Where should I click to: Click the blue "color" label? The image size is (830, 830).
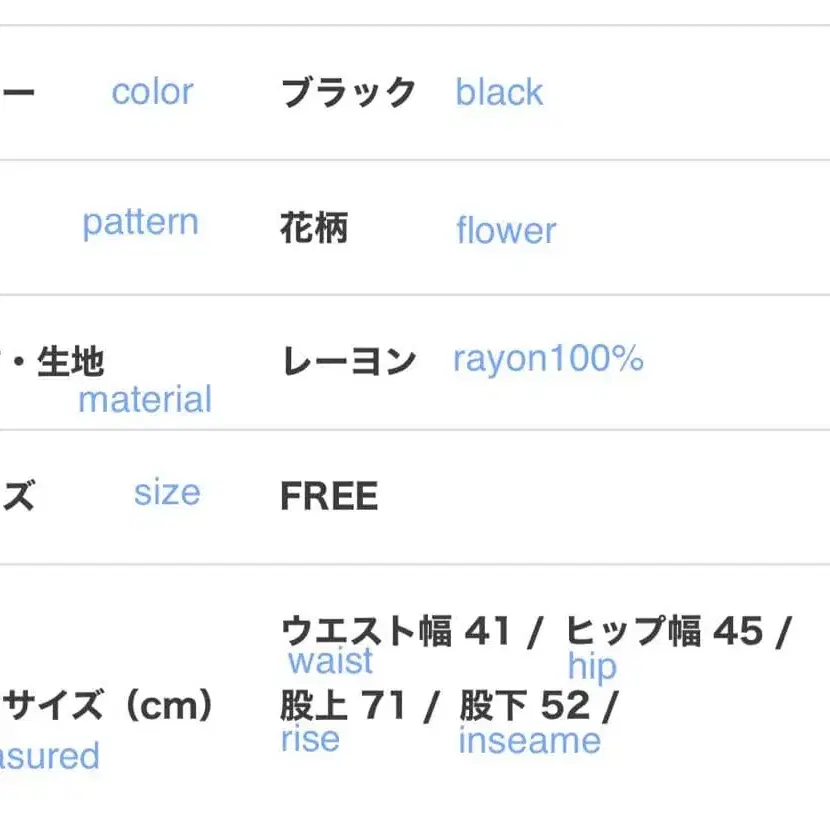click(152, 92)
